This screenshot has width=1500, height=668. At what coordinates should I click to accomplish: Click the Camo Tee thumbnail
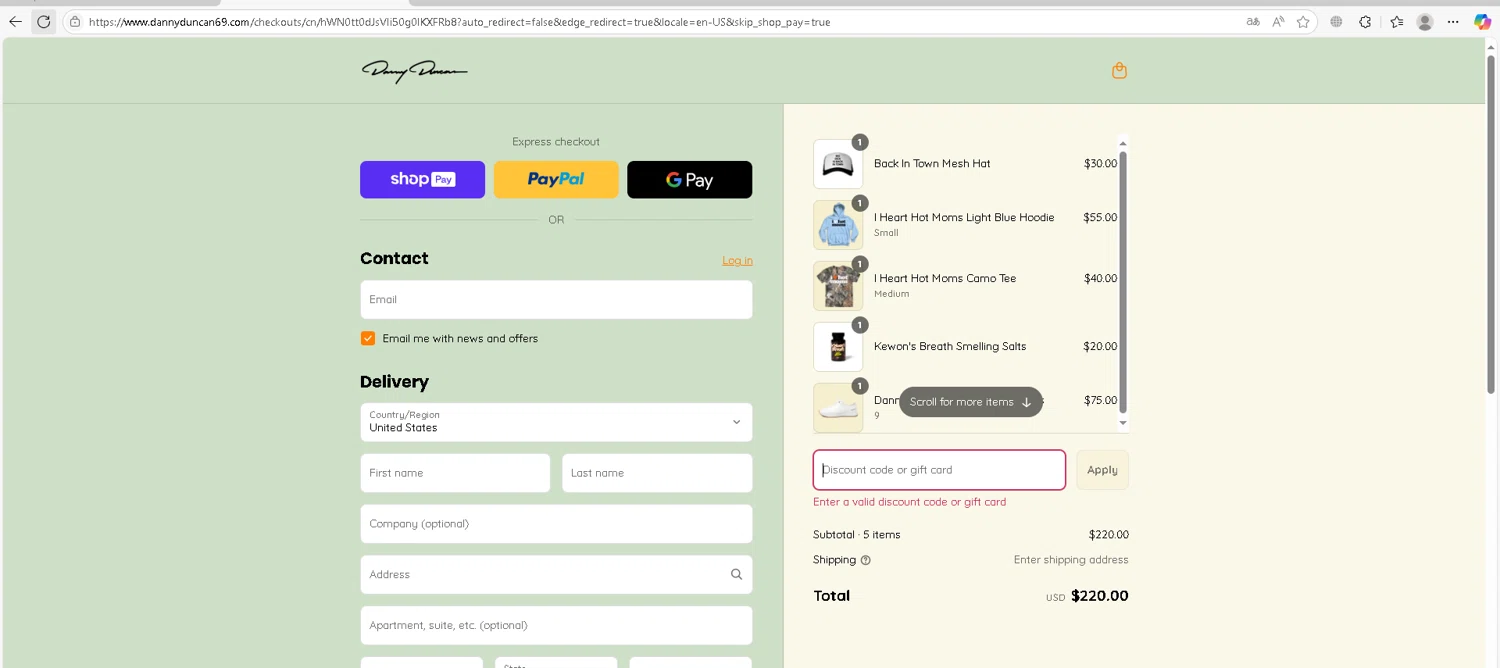[838, 286]
